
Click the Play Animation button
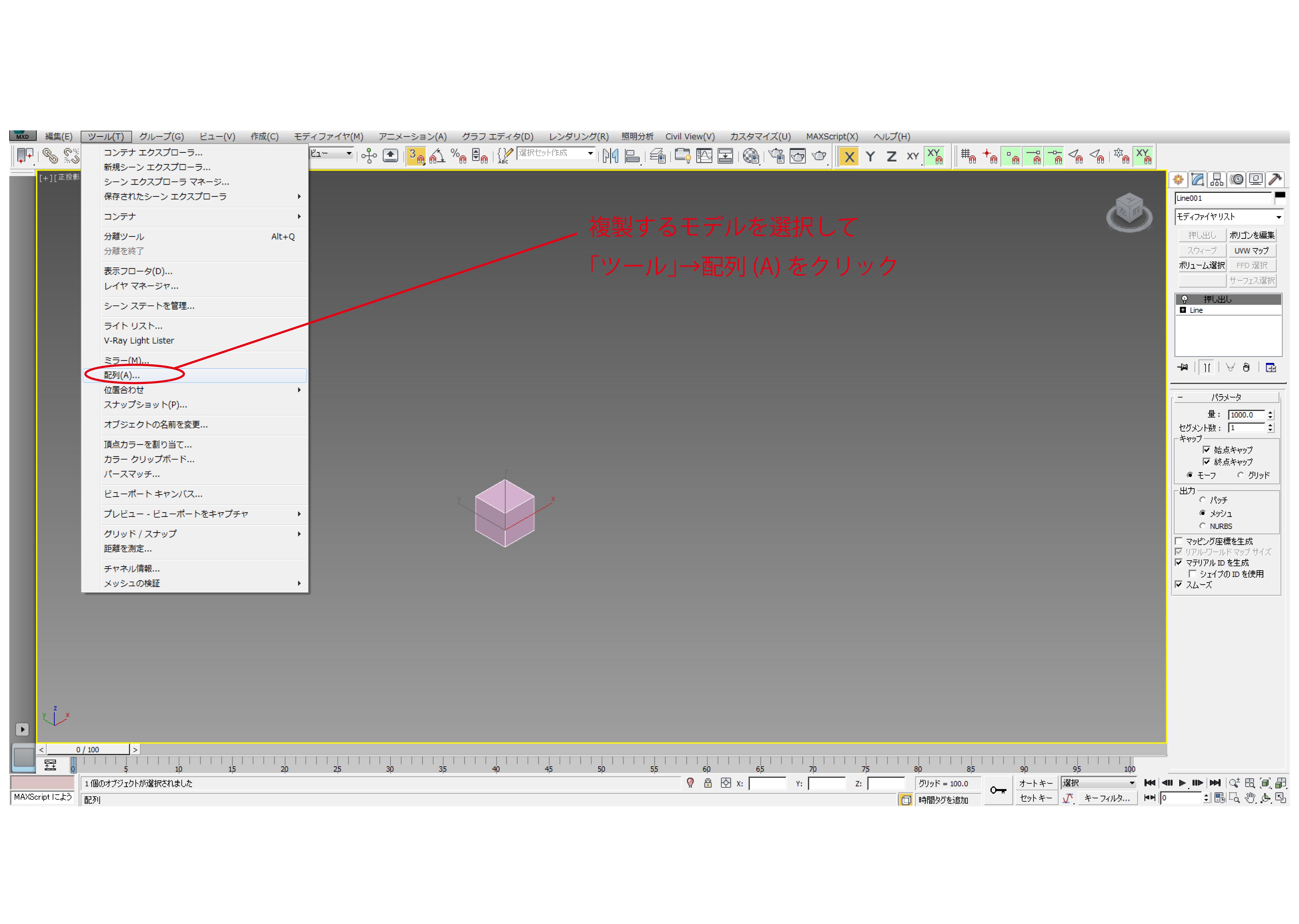(1182, 783)
